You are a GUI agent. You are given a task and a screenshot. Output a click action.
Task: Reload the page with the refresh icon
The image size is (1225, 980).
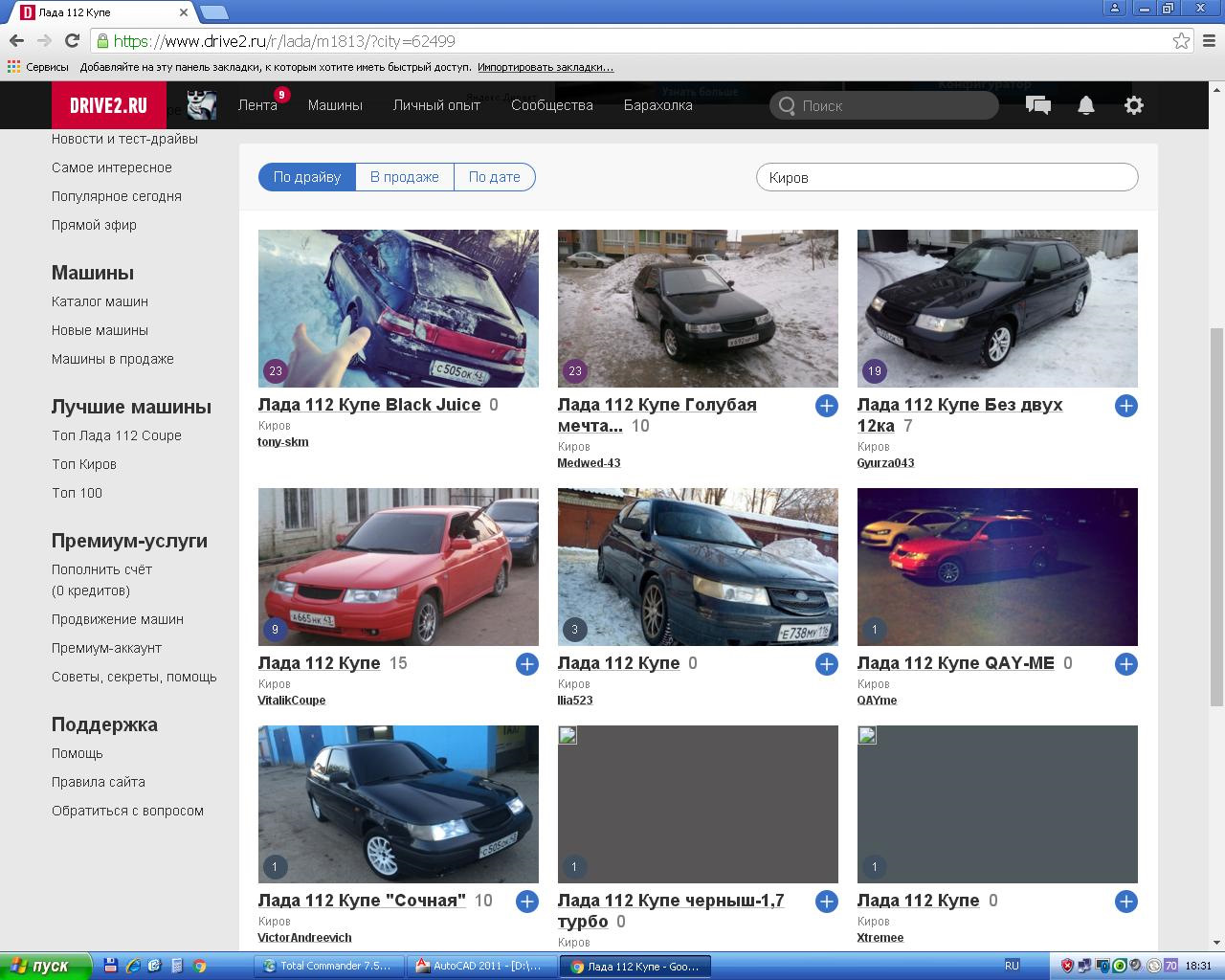(x=72, y=41)
